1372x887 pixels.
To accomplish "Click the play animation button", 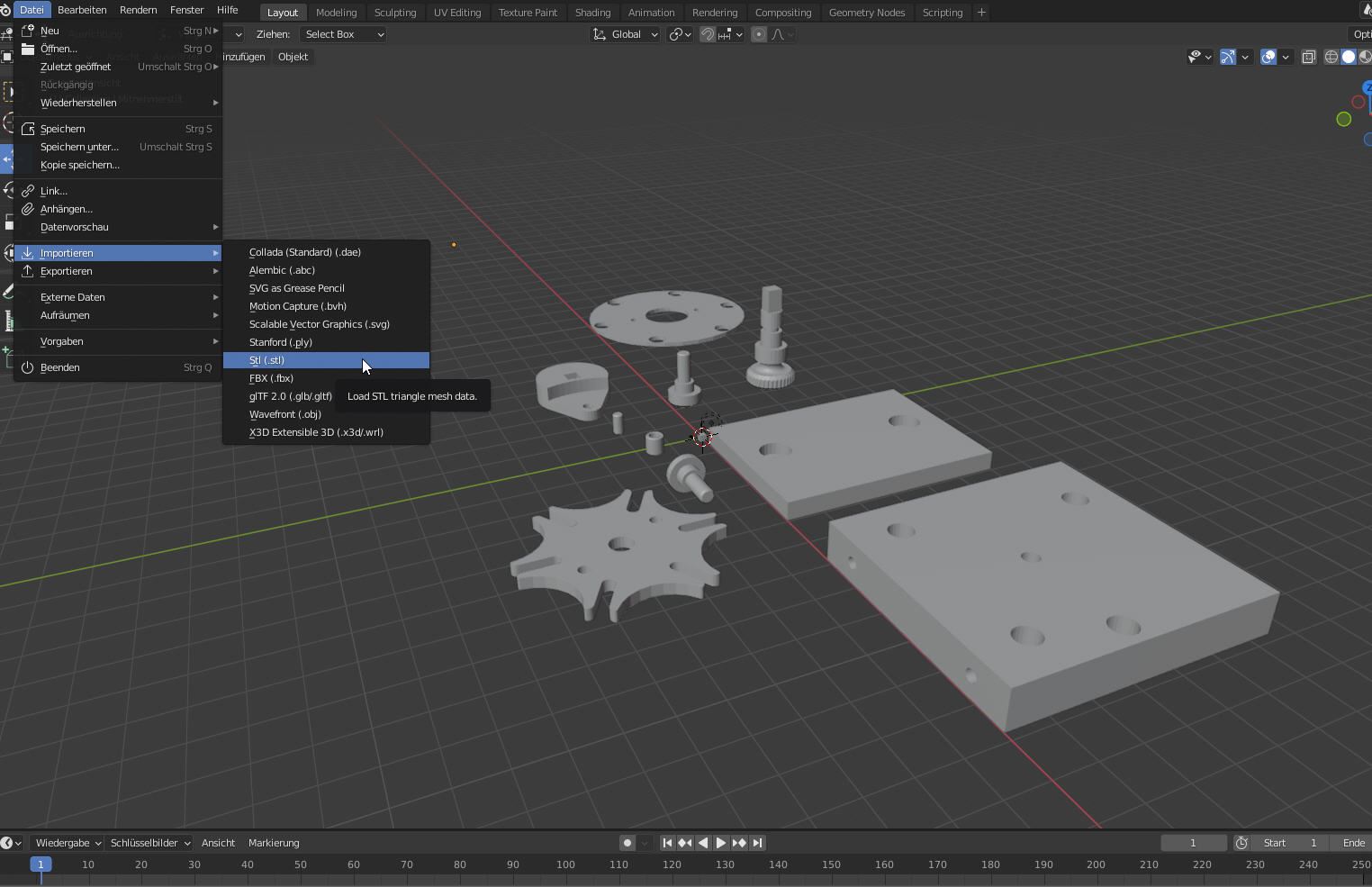I will tap(721, 843).
